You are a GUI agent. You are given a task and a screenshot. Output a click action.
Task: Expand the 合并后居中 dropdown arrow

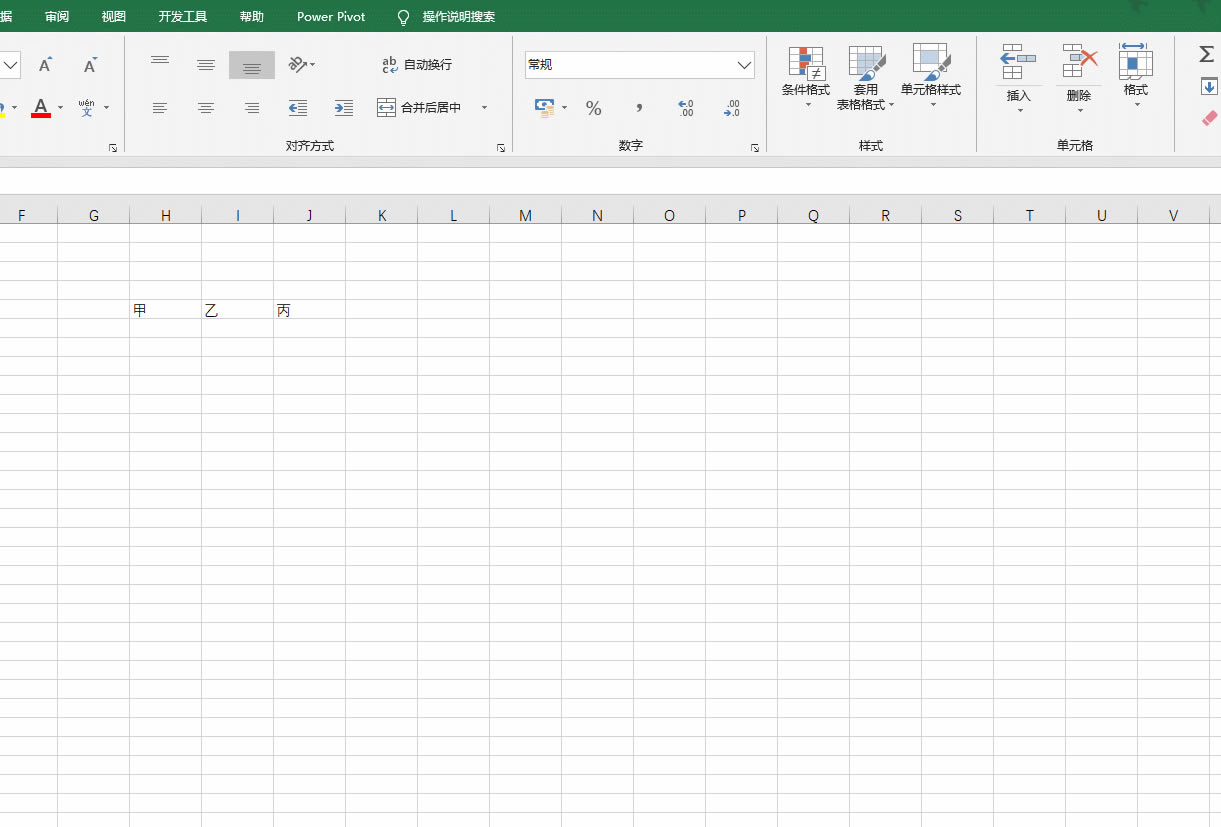(484, 107)
